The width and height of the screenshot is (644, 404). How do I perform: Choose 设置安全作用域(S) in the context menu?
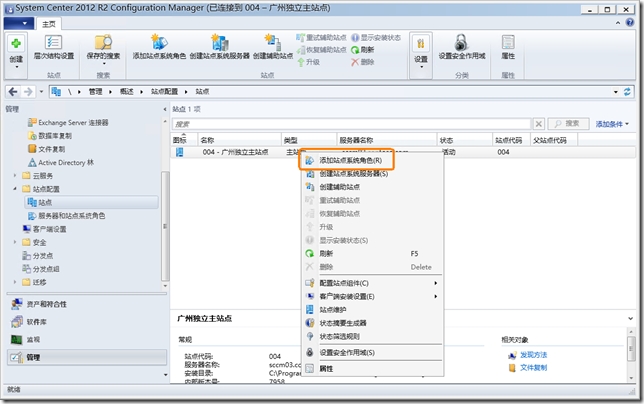click(x=373, y=353)
